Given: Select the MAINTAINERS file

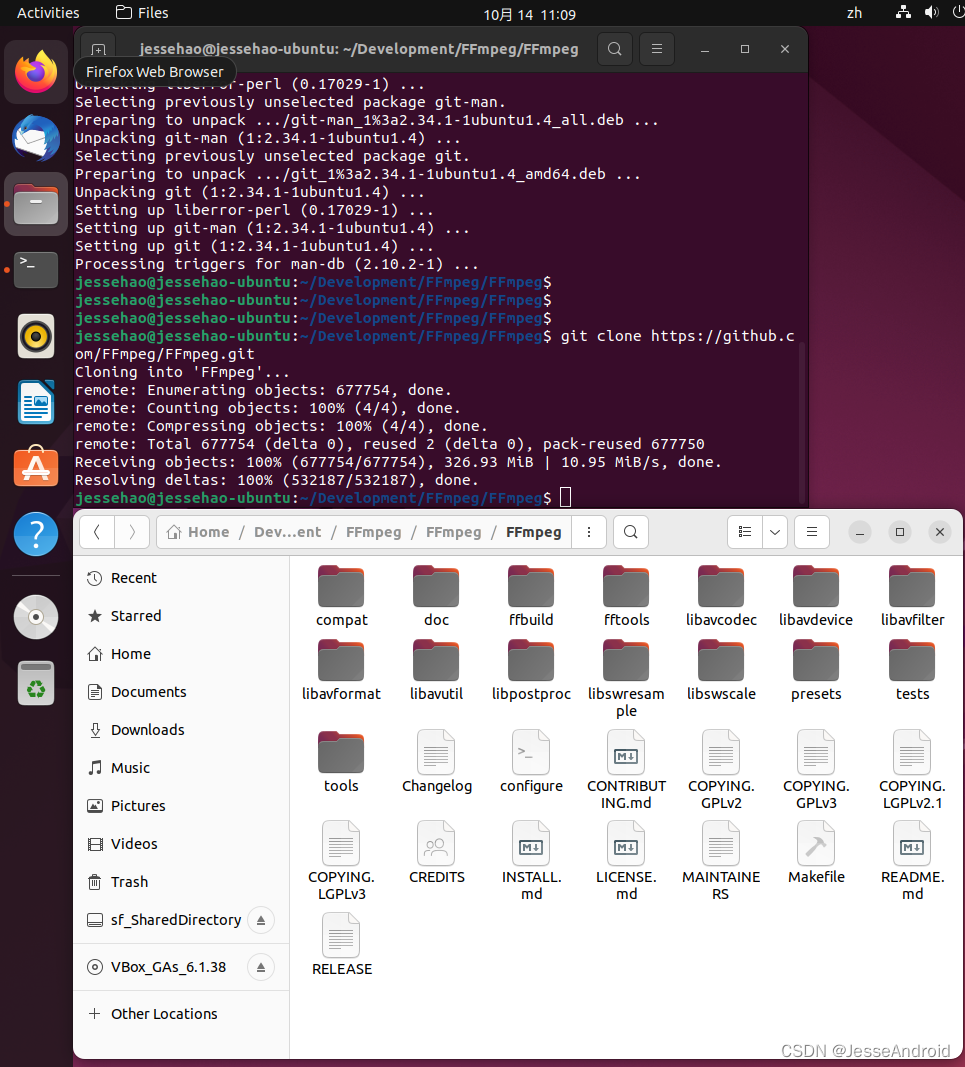Looking at the screenshot, I should tap(721, 861).
